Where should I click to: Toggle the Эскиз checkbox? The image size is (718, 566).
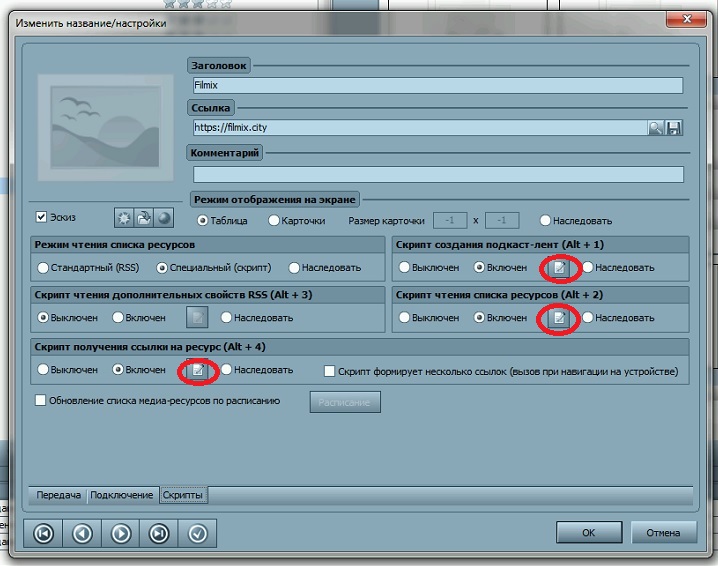click(41, 217)
